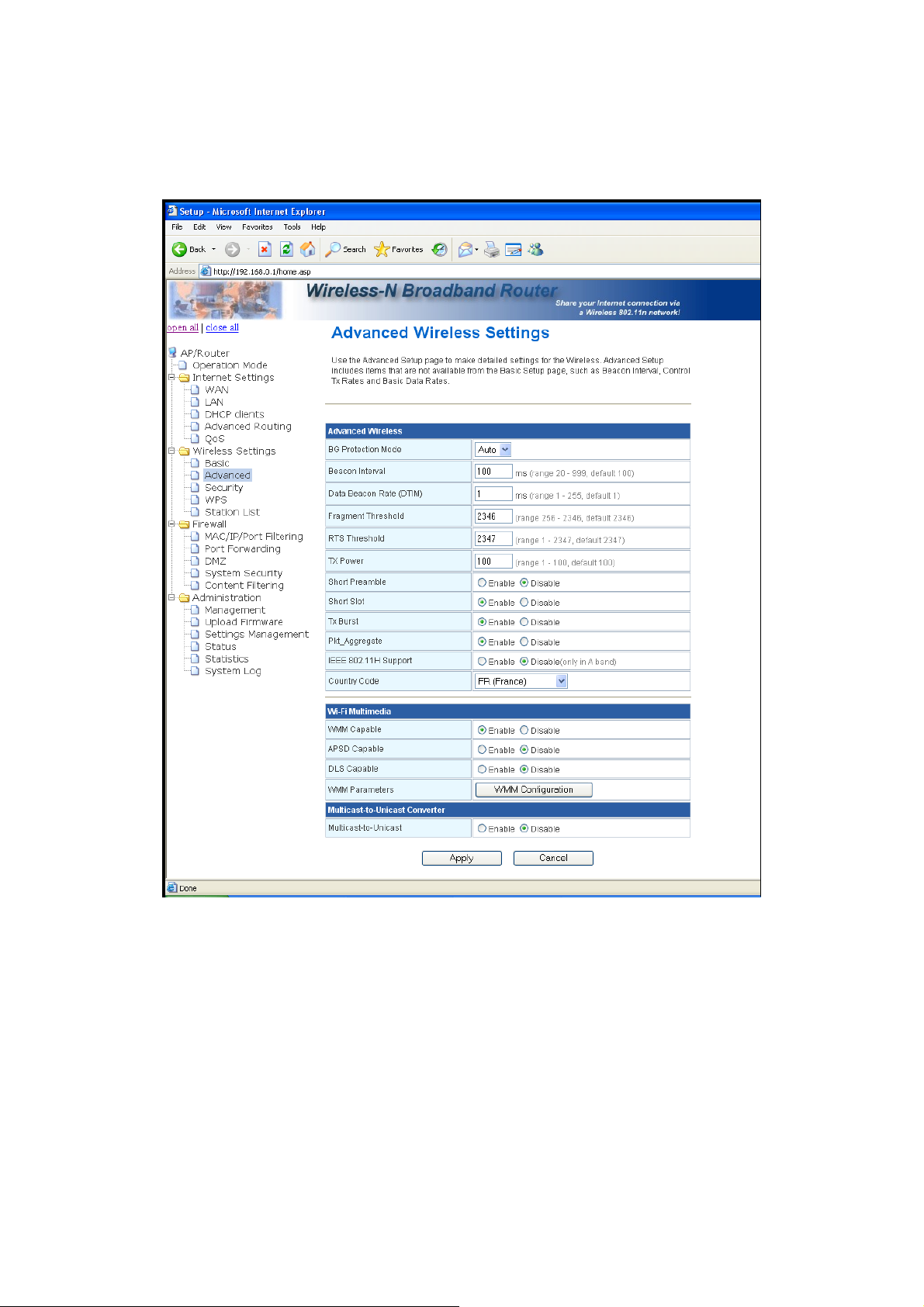Select Port Forwarding in the tree

243,549
